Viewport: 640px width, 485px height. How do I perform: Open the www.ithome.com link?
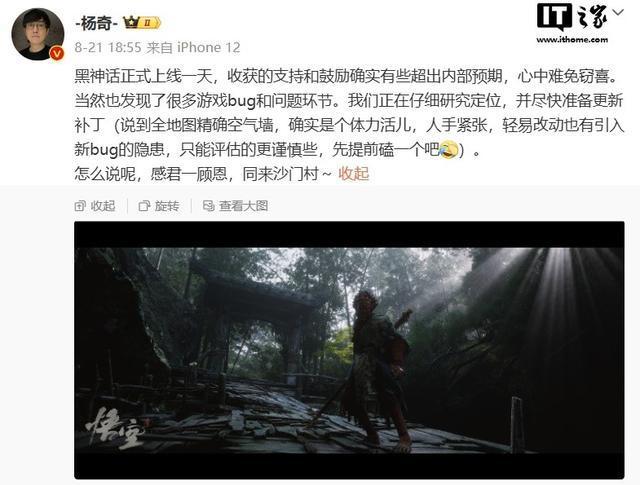tap(572, 40)
